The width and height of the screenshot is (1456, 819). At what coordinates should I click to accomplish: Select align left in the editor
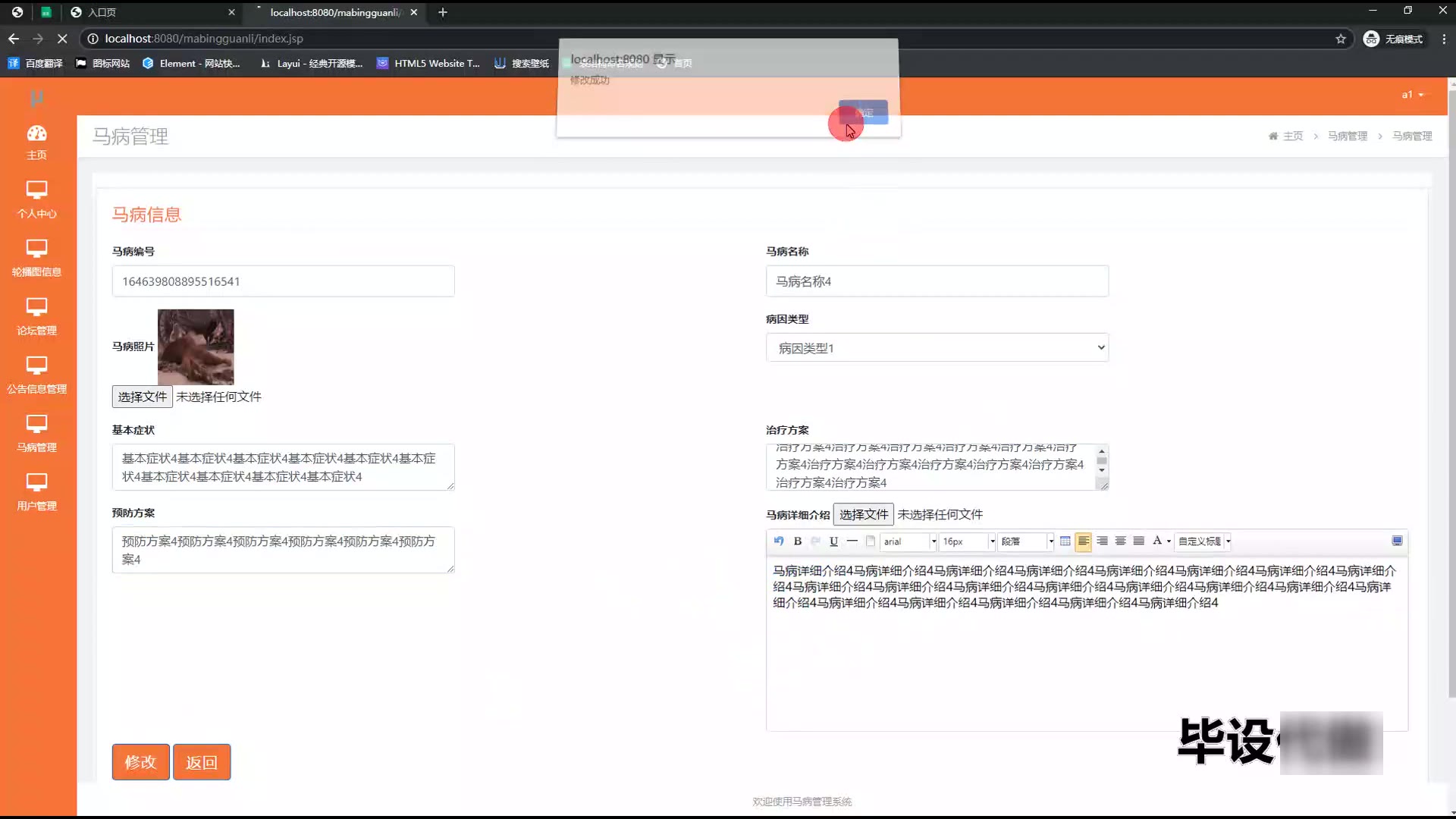tap(1084, 541)
